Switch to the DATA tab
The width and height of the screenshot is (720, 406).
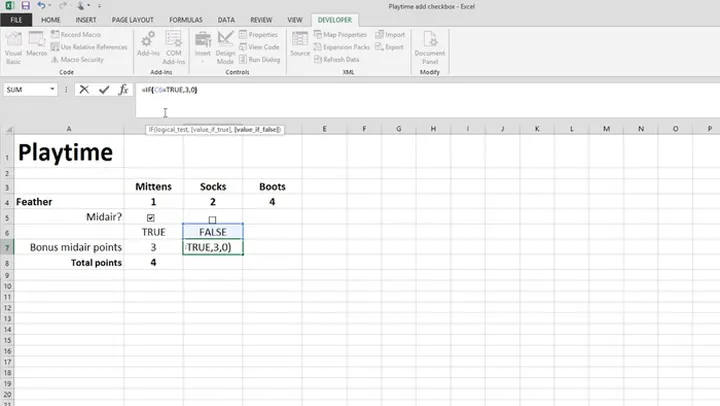[226, 20]
